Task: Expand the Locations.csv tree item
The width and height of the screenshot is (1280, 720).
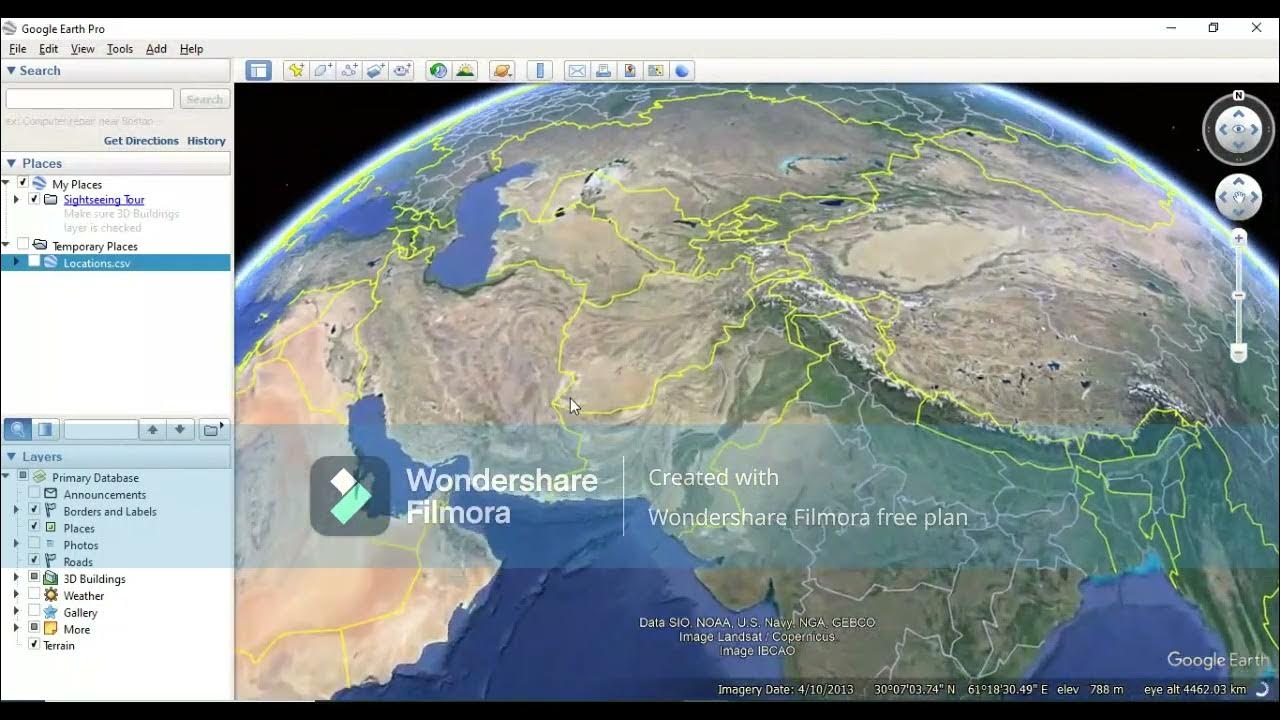Action: coord(16,262)
